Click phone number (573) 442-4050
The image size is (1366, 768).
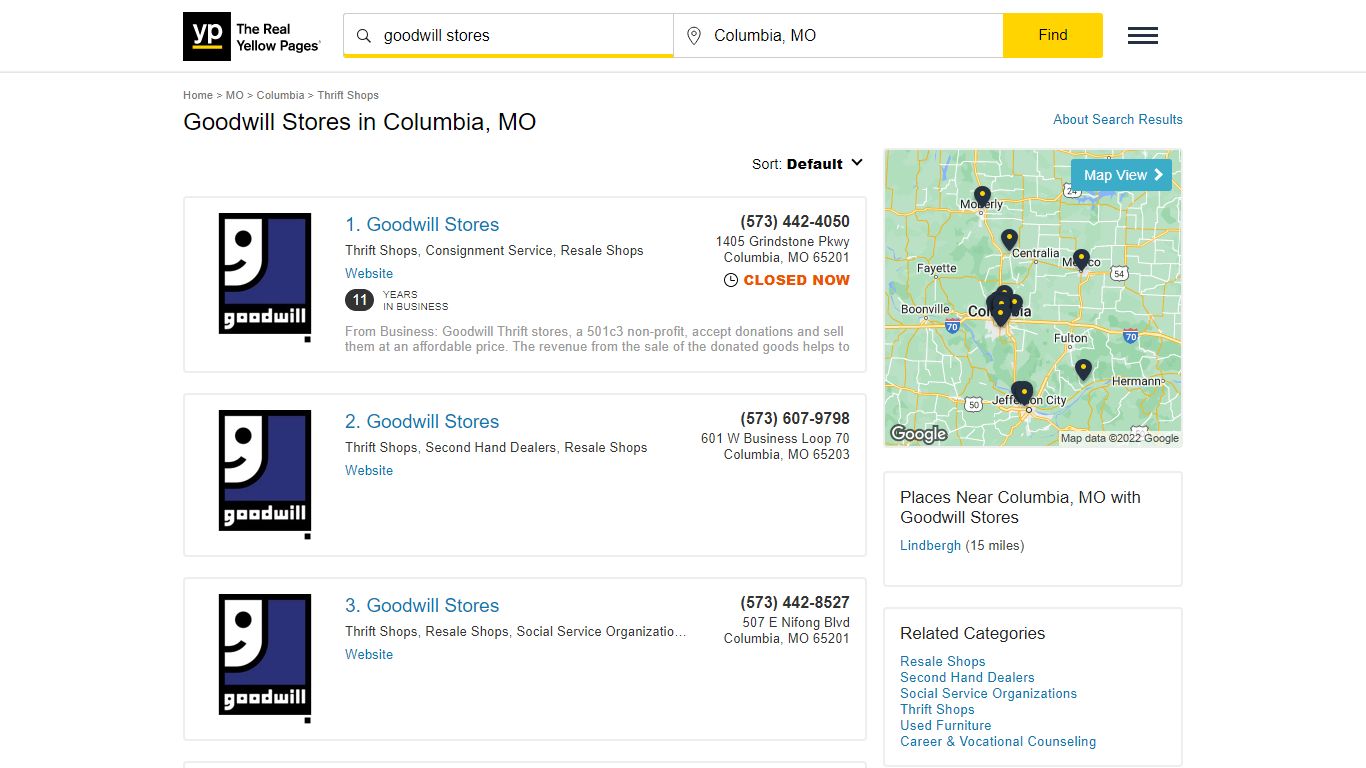(795, 222)
